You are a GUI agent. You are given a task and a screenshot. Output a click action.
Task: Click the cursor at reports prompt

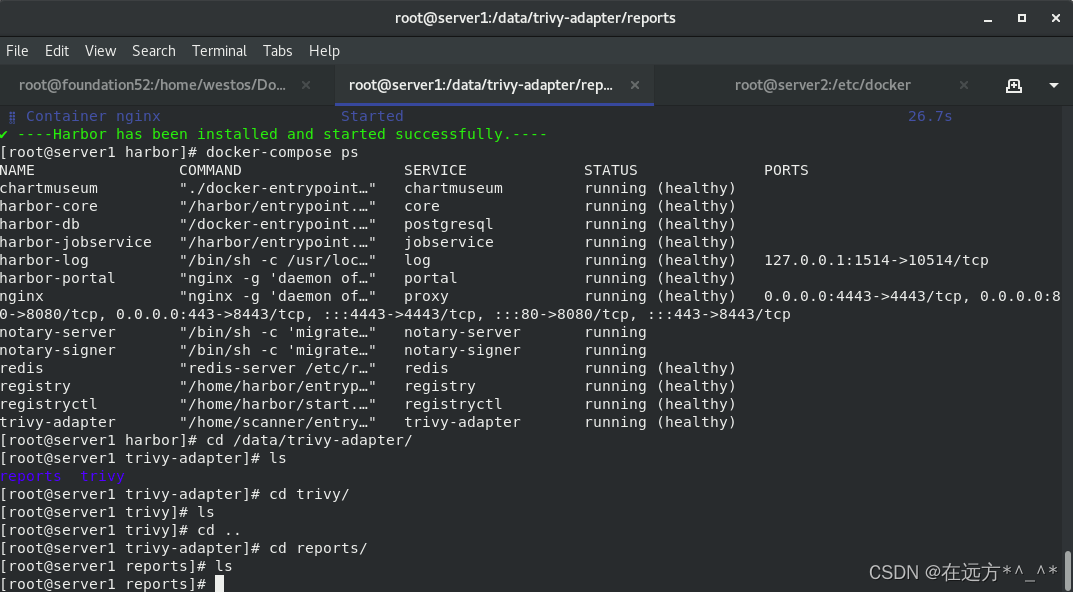point(219,584)
